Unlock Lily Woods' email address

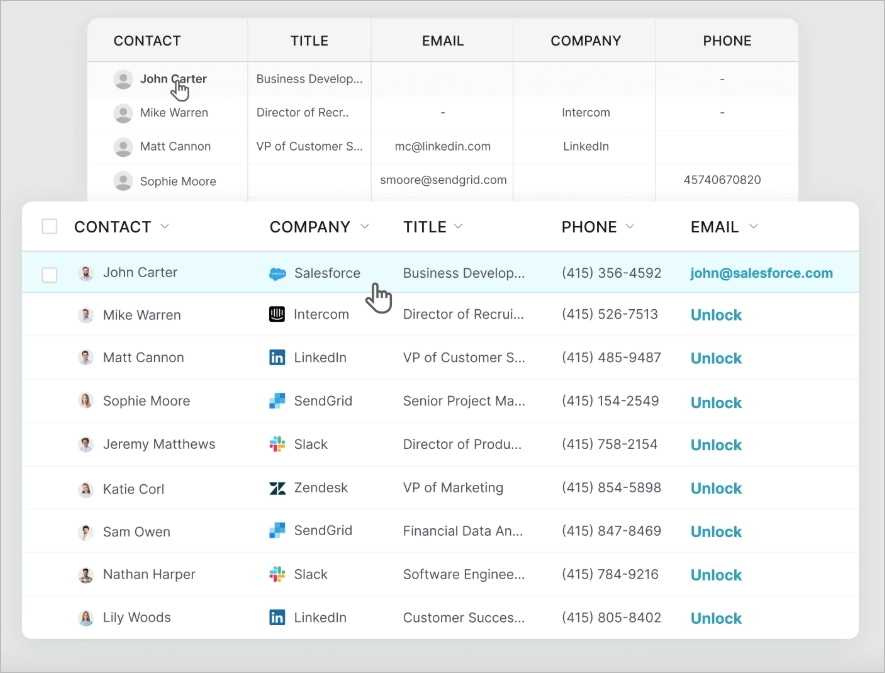(716, 618)
